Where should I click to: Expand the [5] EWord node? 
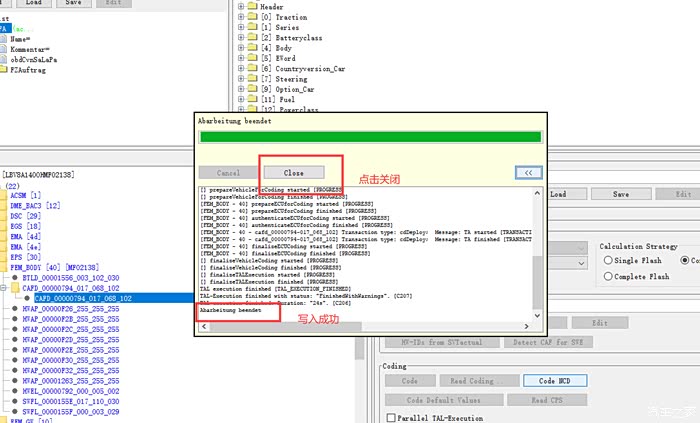click(241, 58)
